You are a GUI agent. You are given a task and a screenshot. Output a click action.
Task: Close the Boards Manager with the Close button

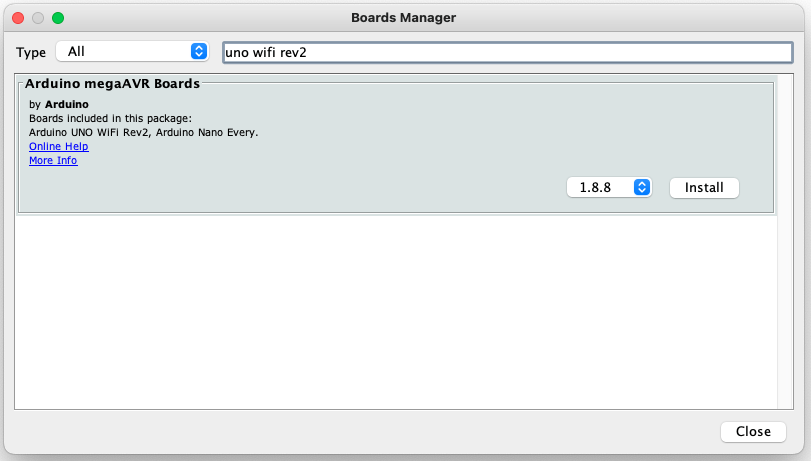pos(753,432)
